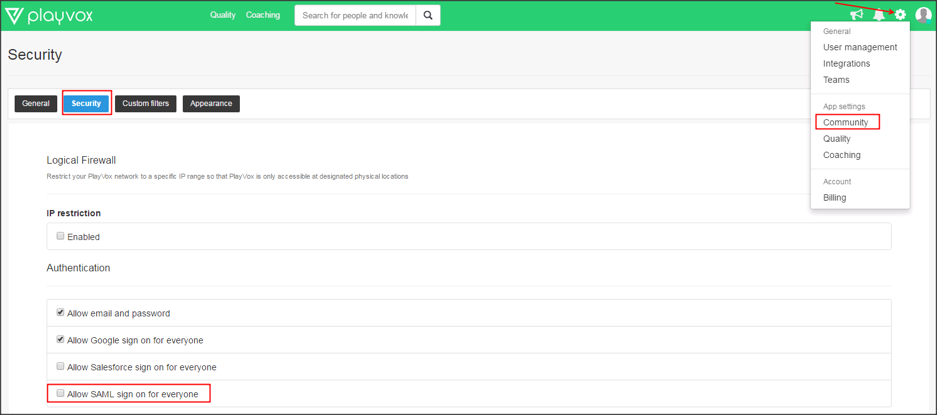
Task: Open the Custom filters tab
Action: click(x=146, y=103)
